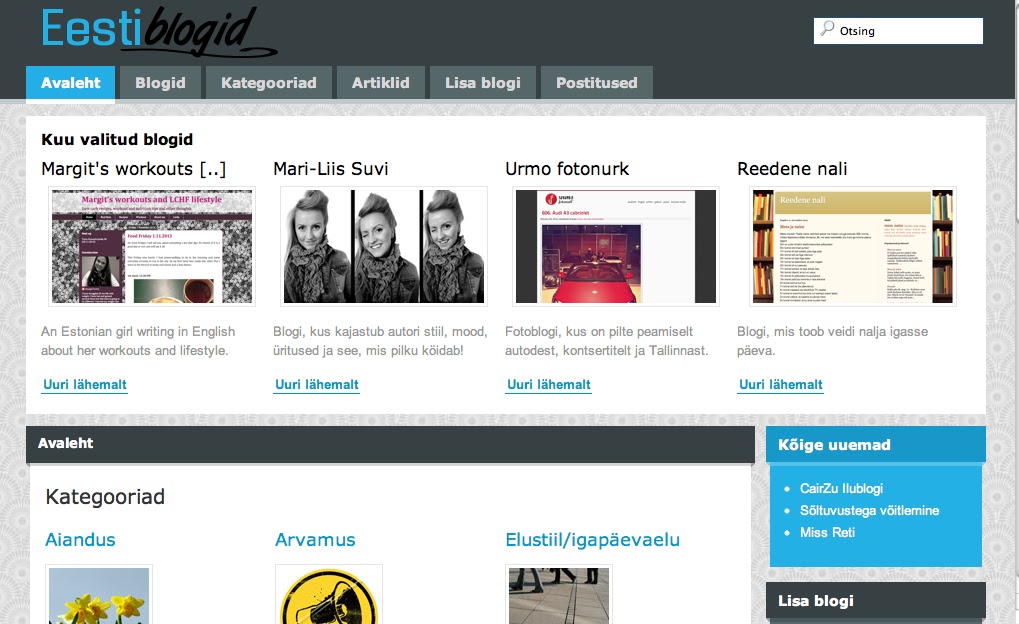Open the Artiklid tab
1019x624 pixels.
pos(381,83)
